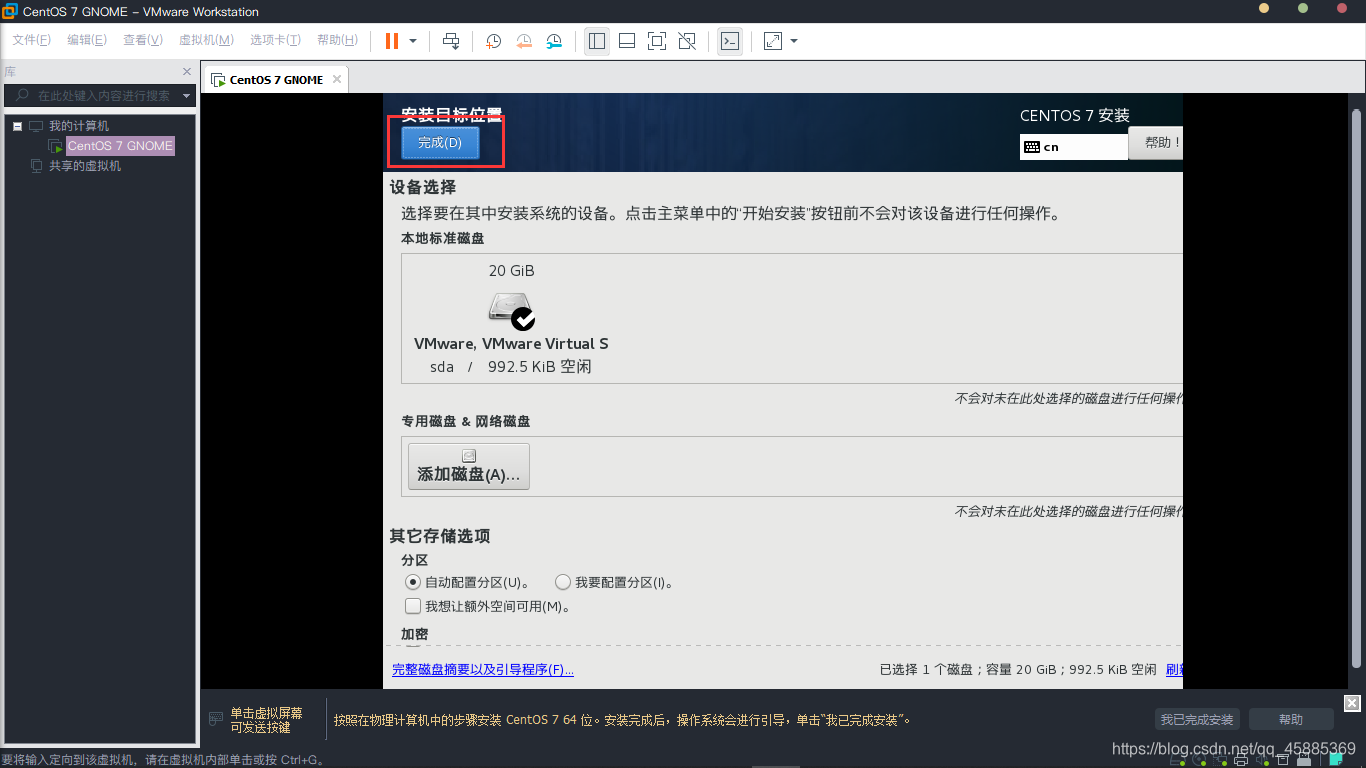Select 我的计算机 in the library
The width and height of the screenshot is (1366, 768).
[x=79, y=126]
